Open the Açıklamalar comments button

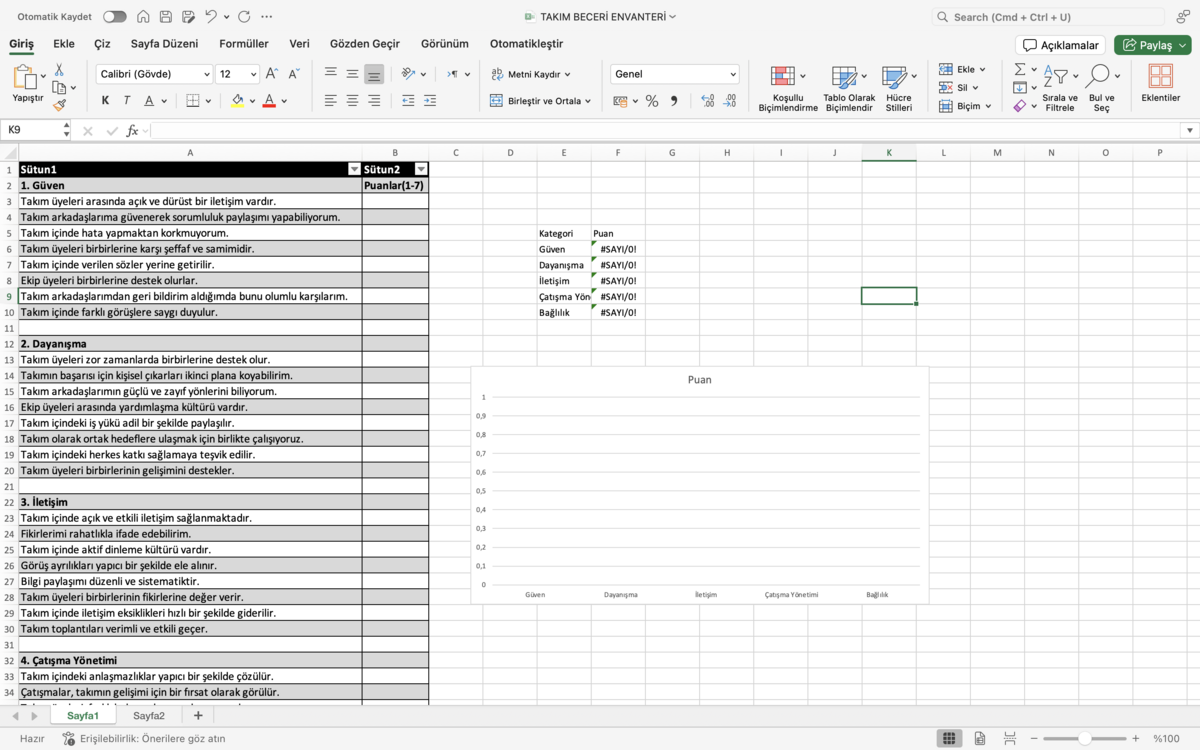(1061, 45)
